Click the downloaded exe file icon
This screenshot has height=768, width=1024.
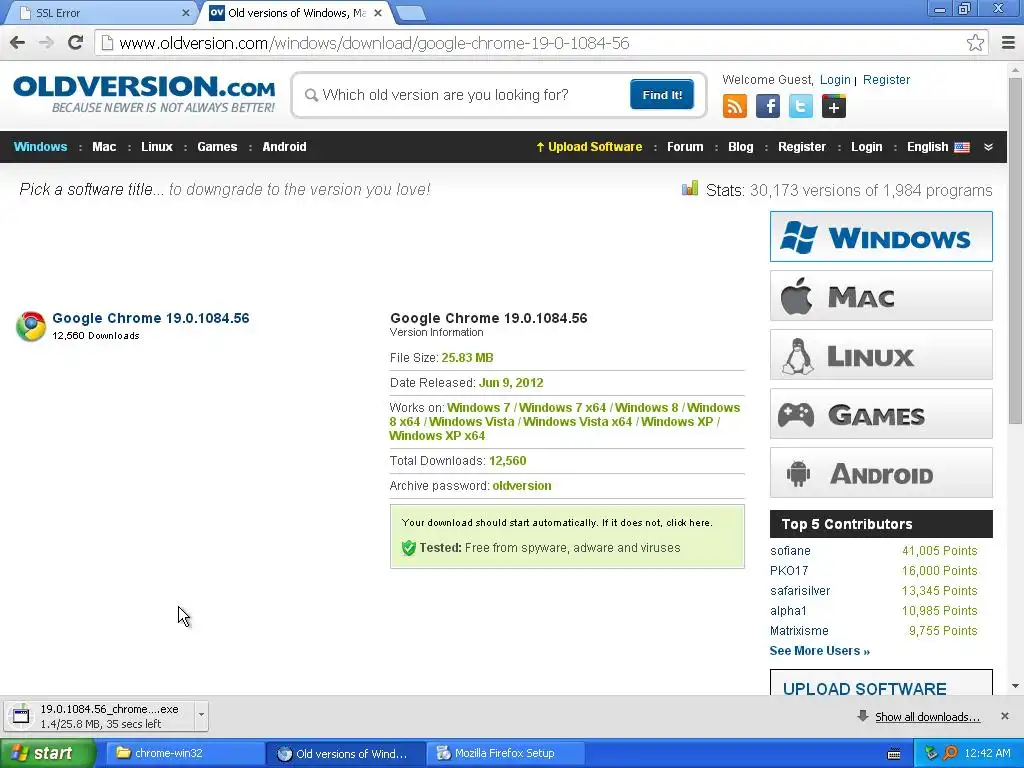(x=21, y=716)
